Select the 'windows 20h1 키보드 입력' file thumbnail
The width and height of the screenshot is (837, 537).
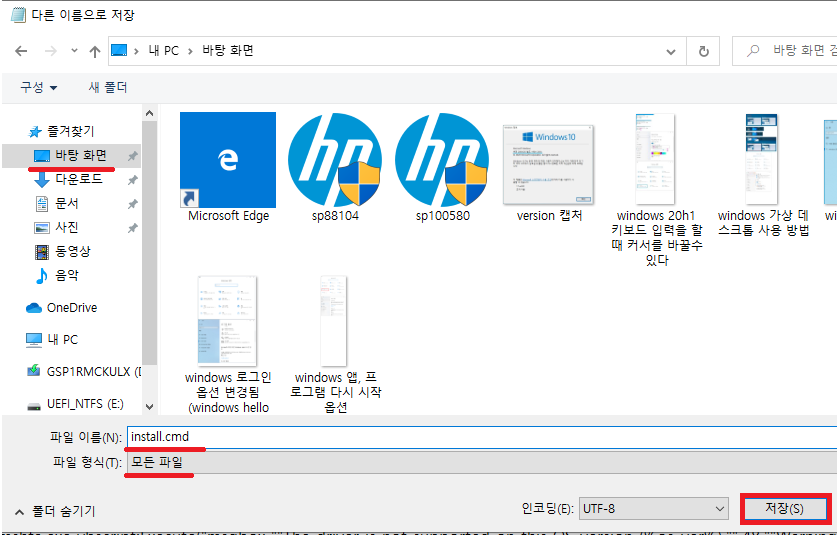click(655, 159)
